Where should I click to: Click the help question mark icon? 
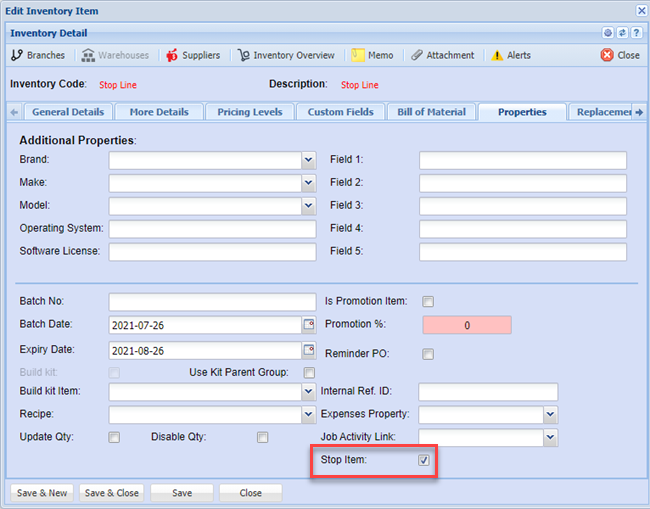(636, 33)
